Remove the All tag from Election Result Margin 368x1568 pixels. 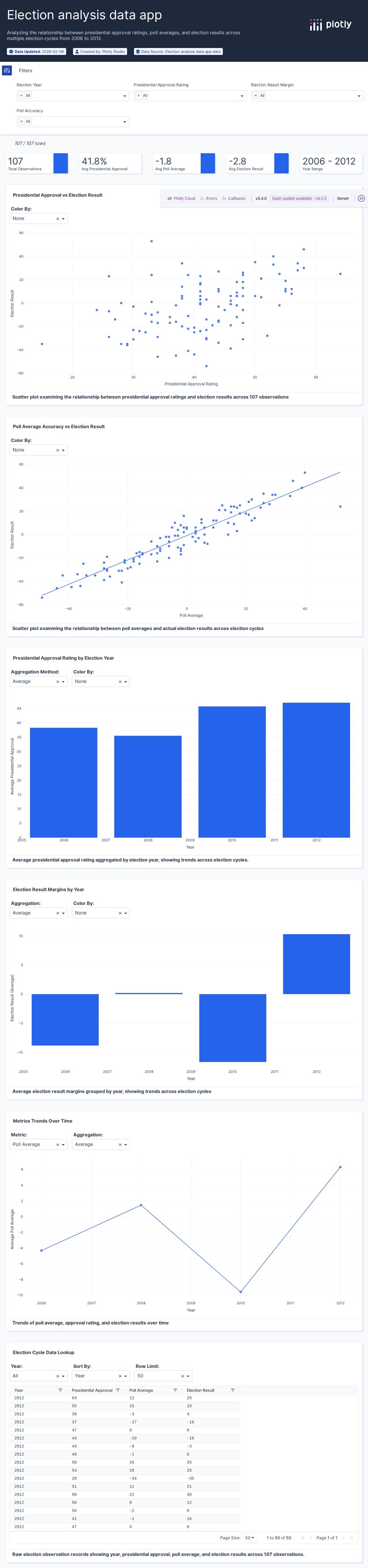tap(256, 95)
